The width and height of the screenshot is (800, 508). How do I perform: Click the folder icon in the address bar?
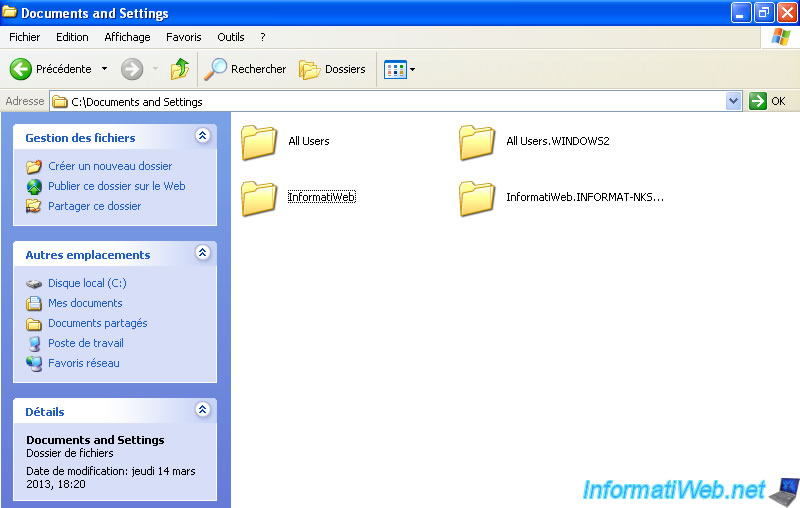[x=60, y=101]
